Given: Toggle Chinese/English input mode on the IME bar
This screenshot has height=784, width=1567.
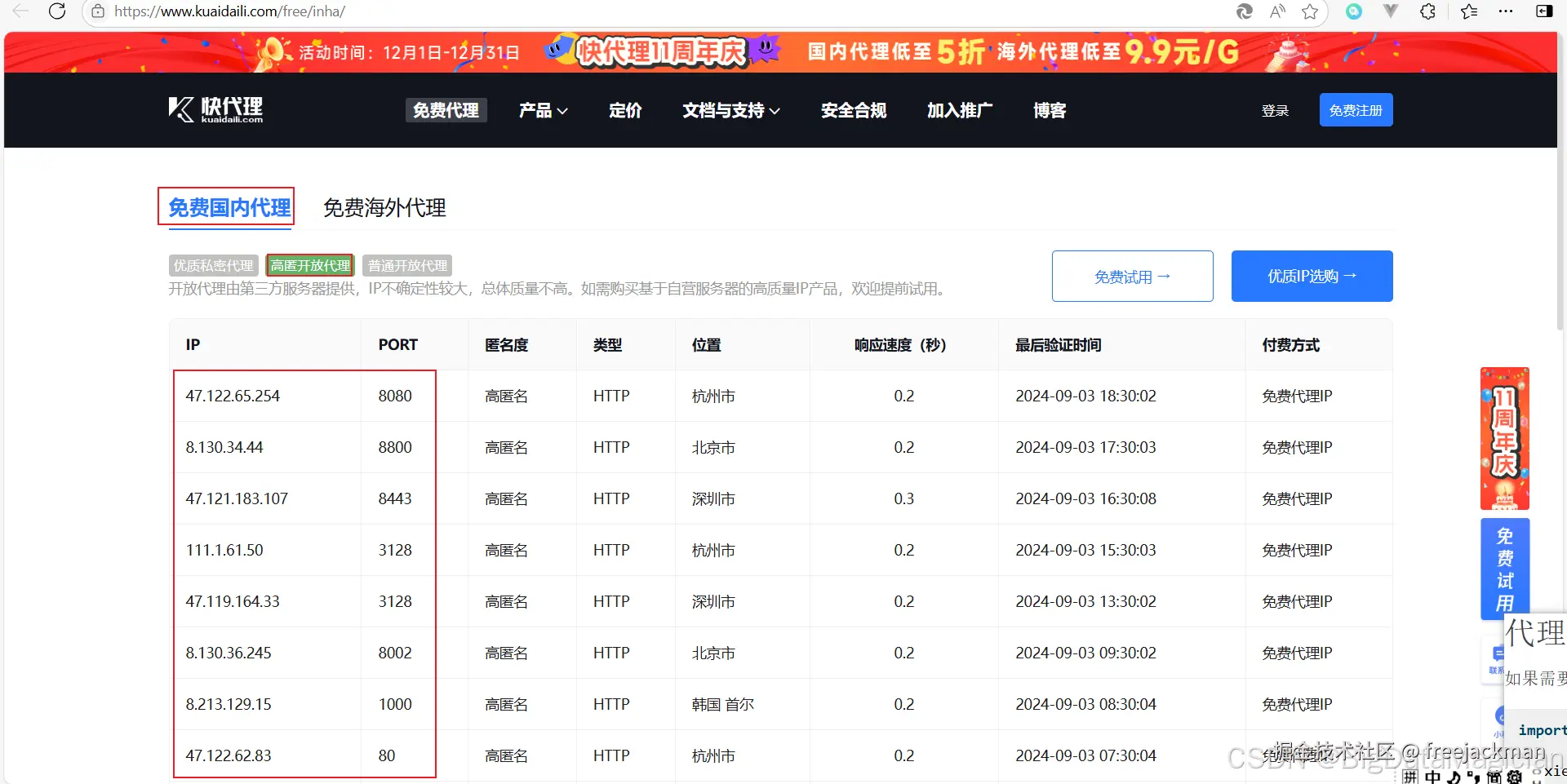Looking at the screenshot, I should [x=1433, y=776].
